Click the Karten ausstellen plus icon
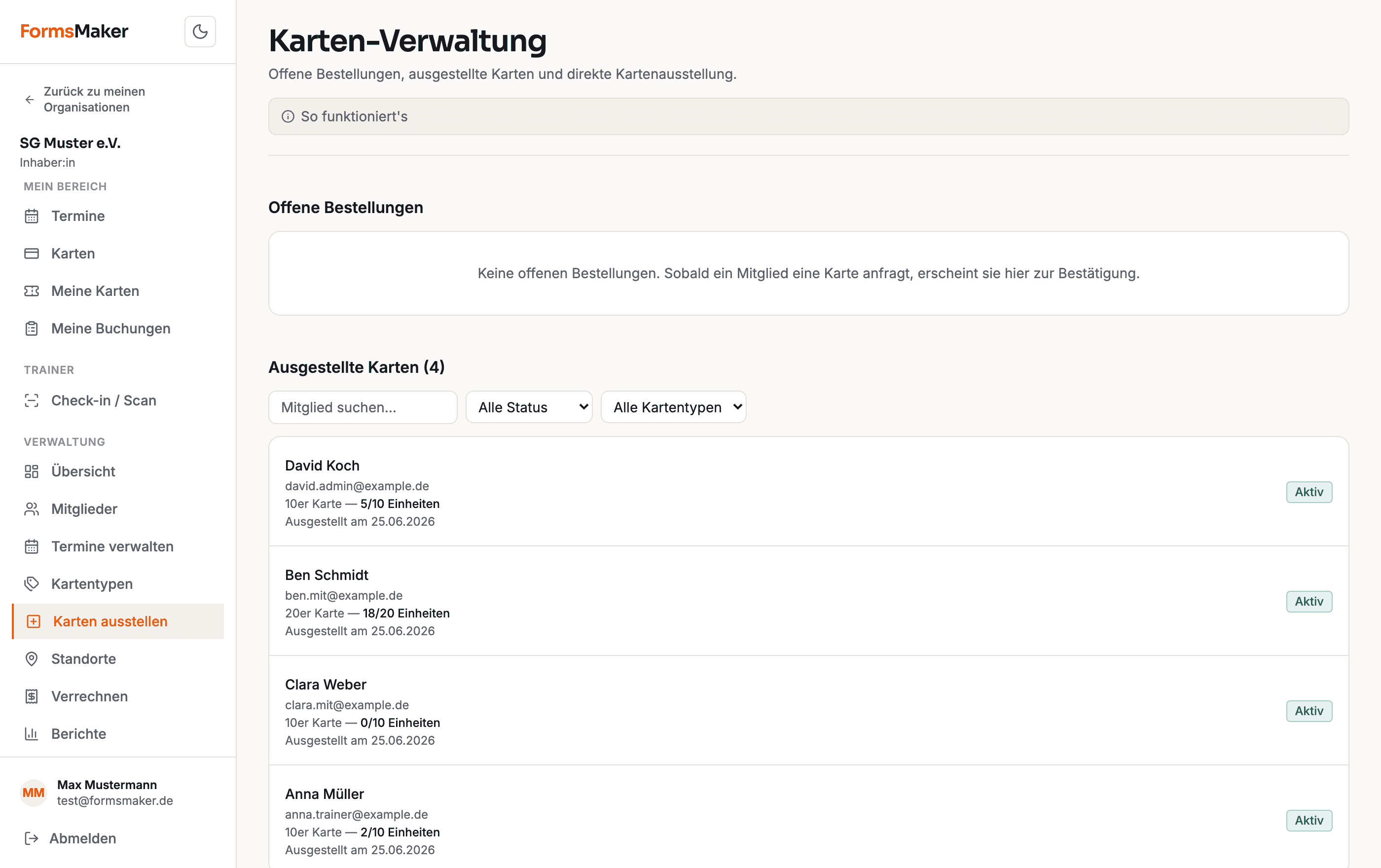This screenshot has width=1381, height=868. 33,621
